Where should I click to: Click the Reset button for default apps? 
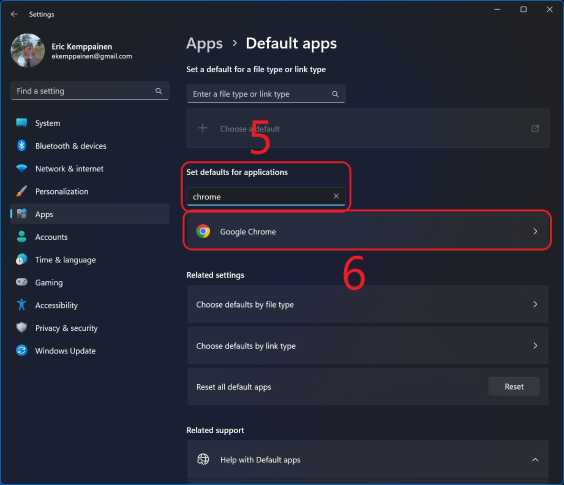click(x=514, y=387)
